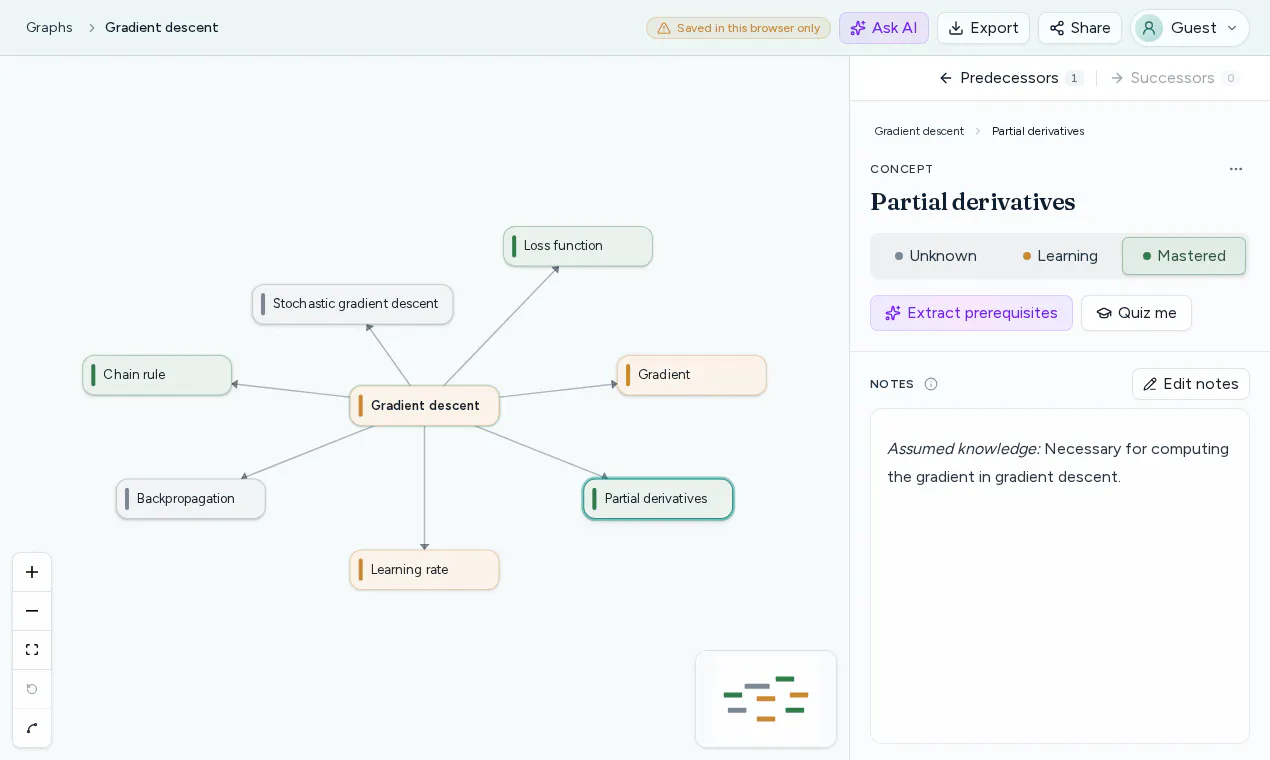This screenshot has width=1270, height=760.
Task: Select the Loss function node
Action: pos(578,246)
